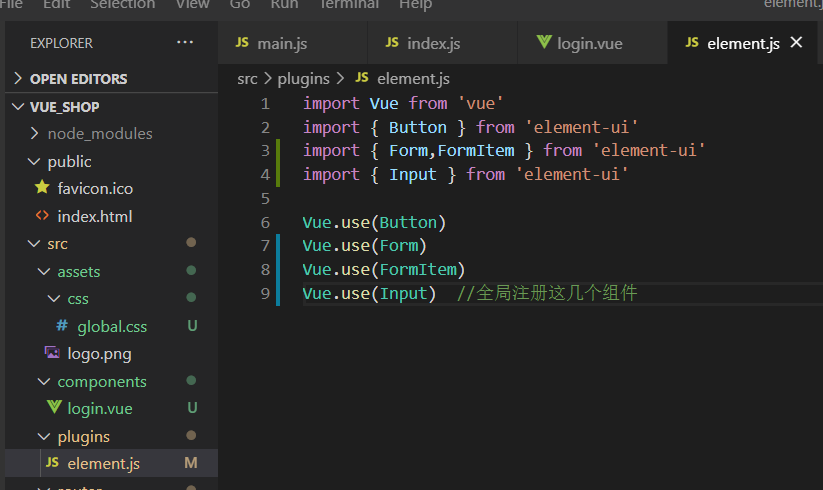The width and height of the screenshot is (823, 490).
Task: Collapse the components folder
Action: (44, 382)
